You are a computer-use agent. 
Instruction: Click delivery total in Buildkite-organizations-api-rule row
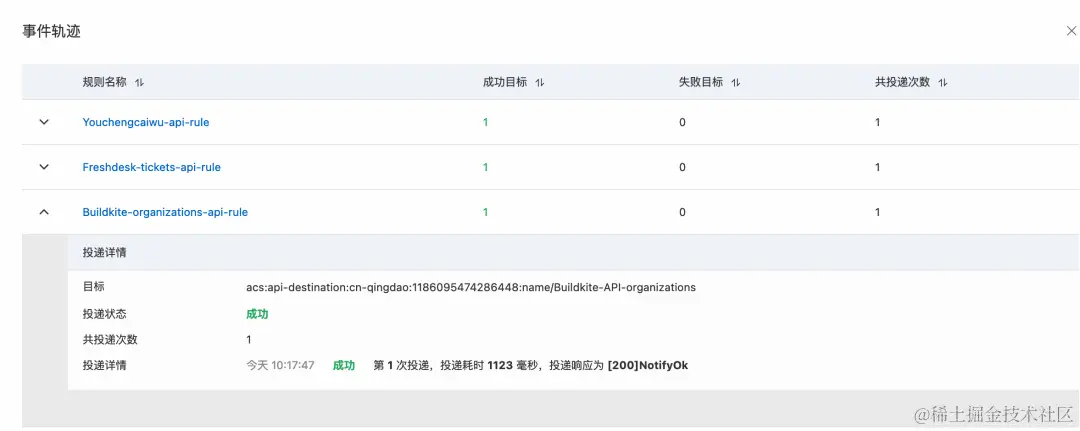pyautogui.click(x=878, y=212)
